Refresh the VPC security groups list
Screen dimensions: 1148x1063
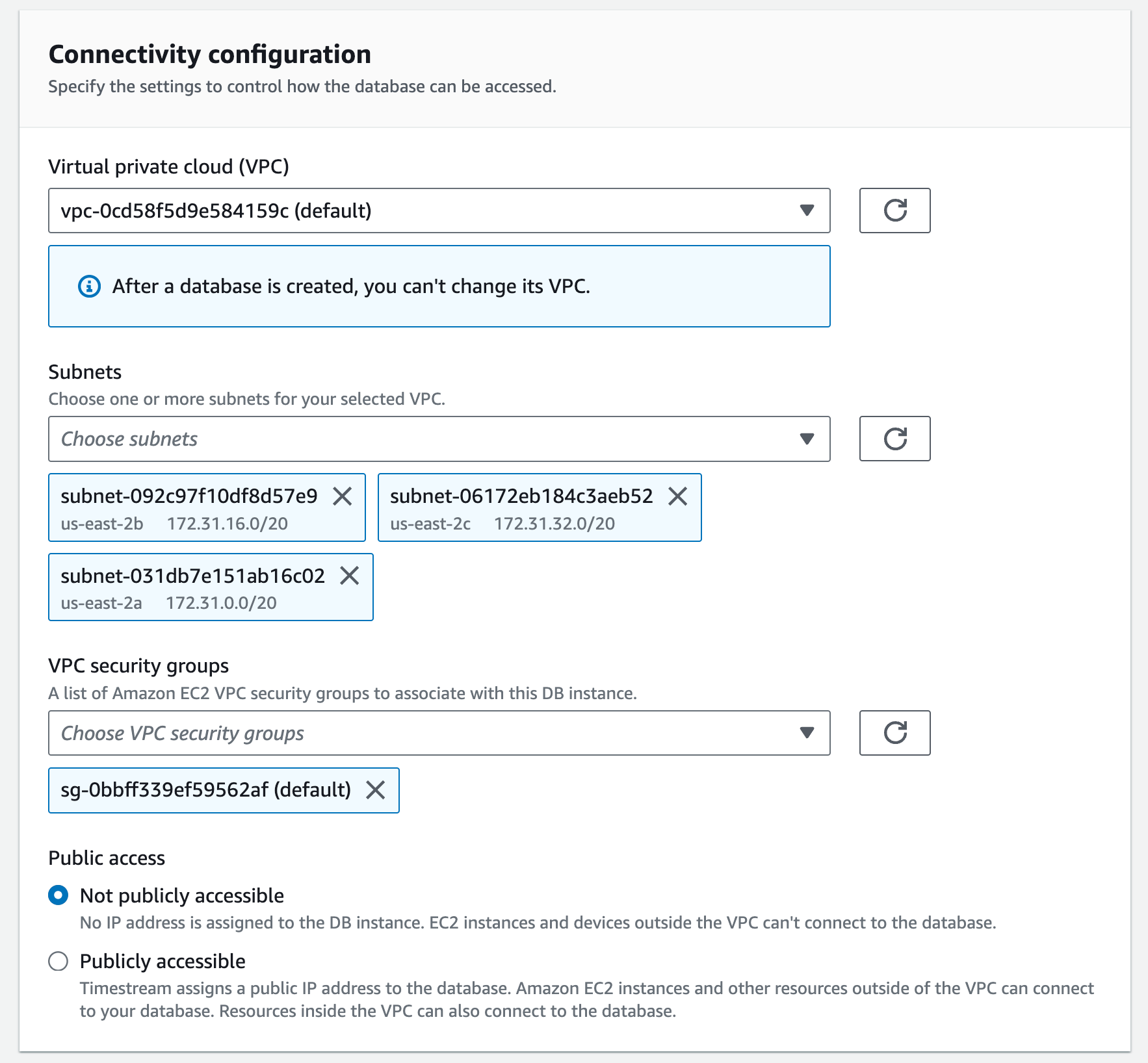[x=894, y=733]
